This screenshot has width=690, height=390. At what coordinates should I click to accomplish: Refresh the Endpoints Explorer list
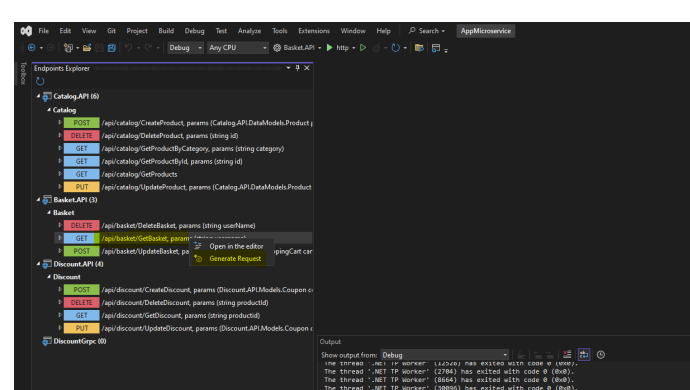coord(40,81)
